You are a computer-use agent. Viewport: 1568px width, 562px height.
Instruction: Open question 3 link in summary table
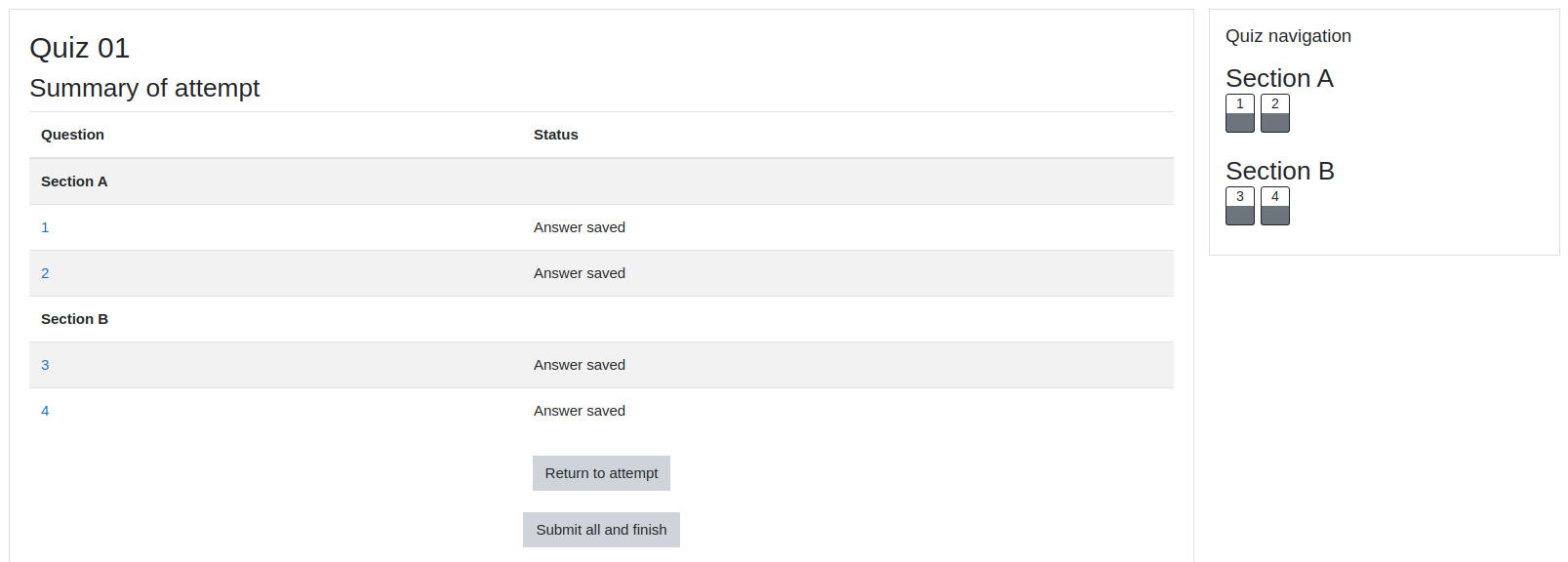pos(45,365)
